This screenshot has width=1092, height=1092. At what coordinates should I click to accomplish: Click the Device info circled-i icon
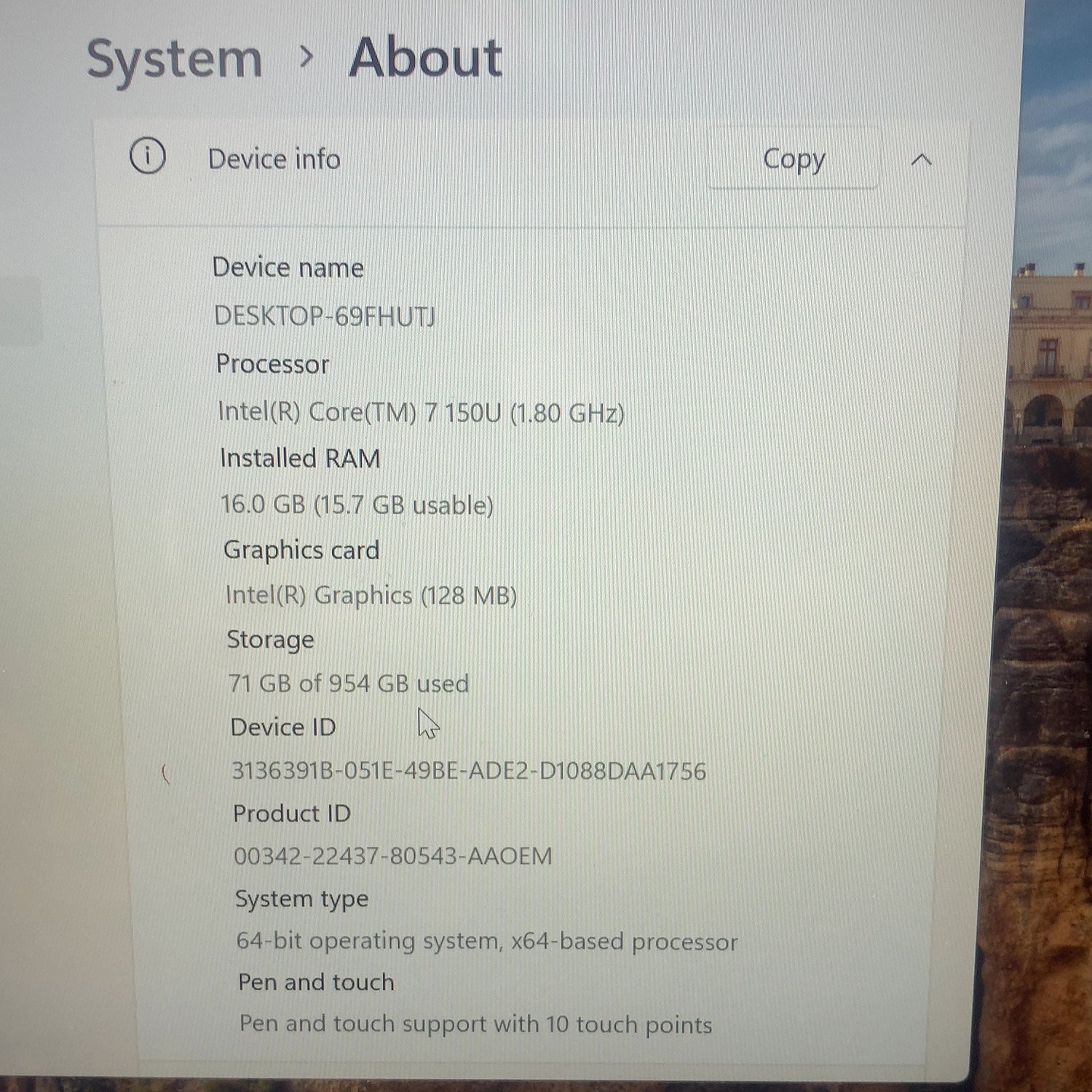click(148, 156)
